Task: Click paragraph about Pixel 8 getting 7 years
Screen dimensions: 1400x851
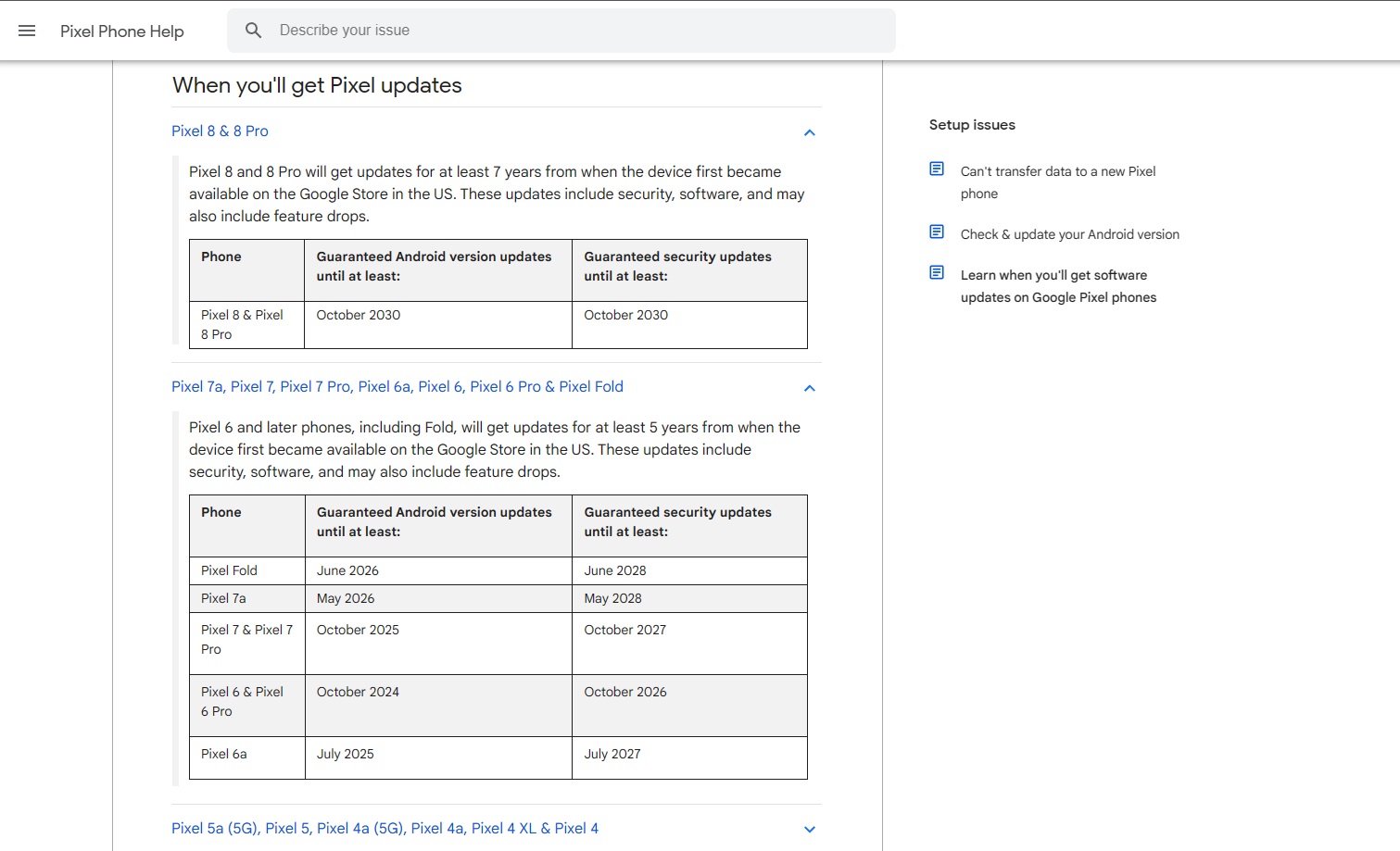Action: 497,194
